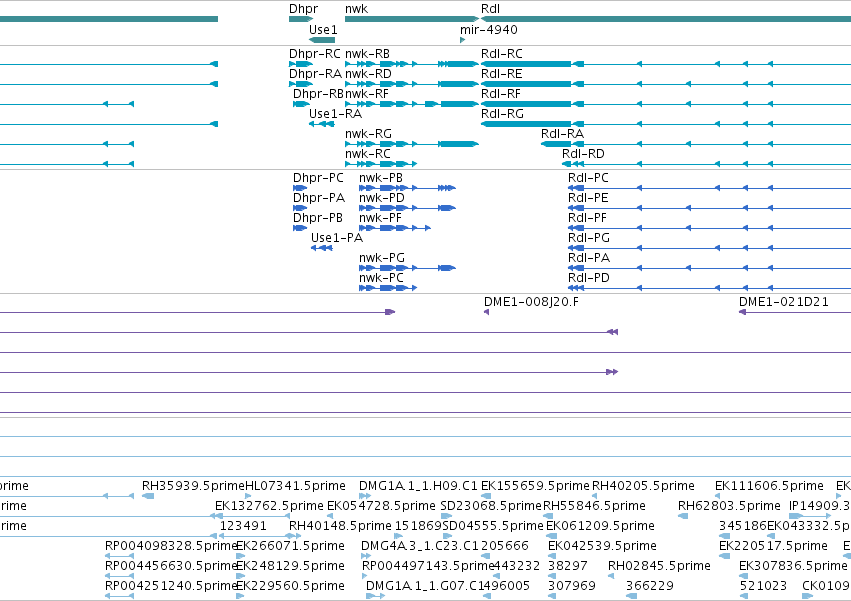
Task: Open transcript nwk-RG
Action: tap(368, 134)
